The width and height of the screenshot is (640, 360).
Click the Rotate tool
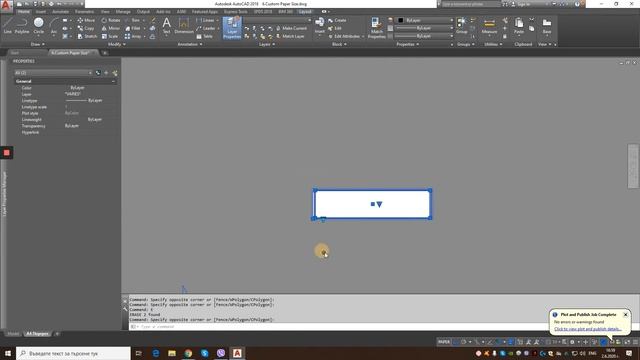111,20
